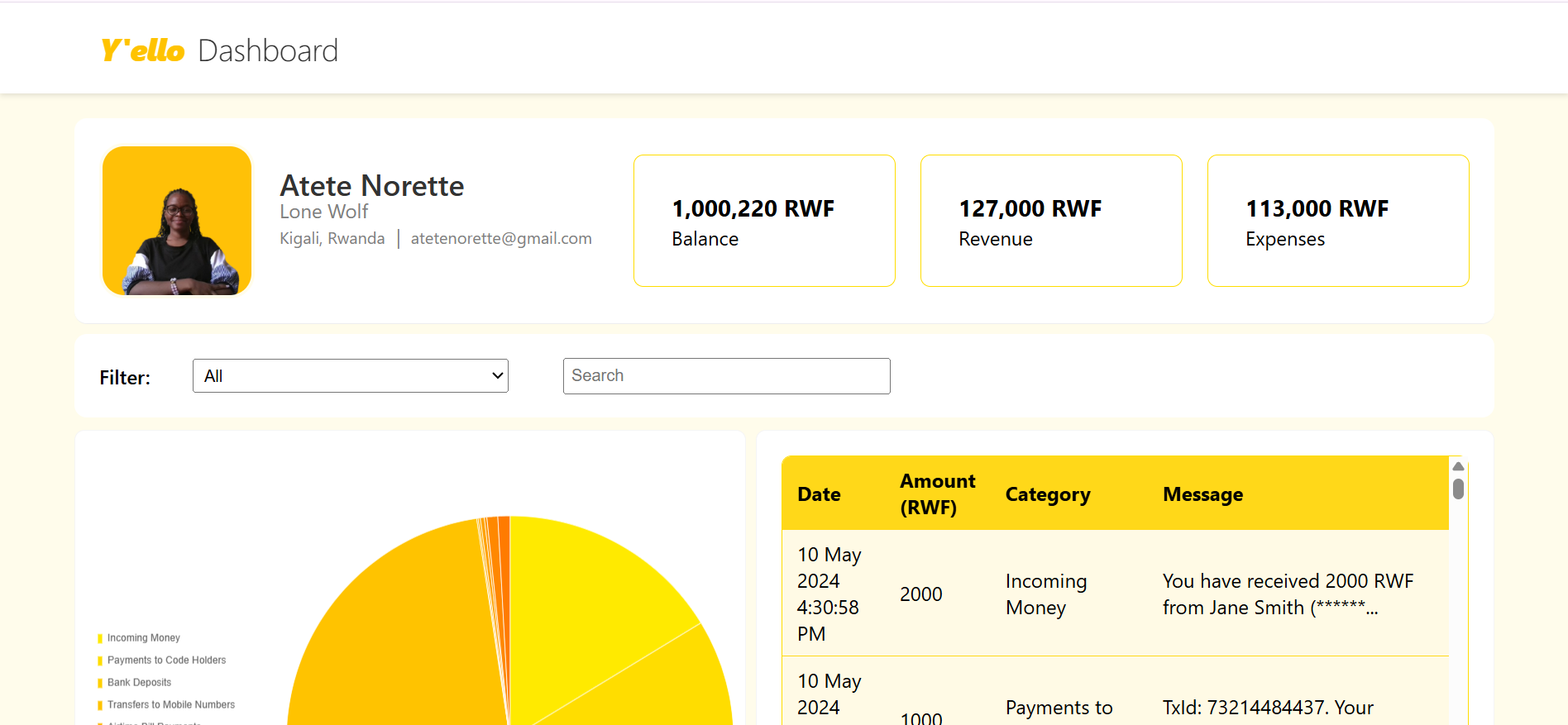1568x725 pixels.
Task: Click the transactions table scrollbar thumb
Action: pos(1458,489)
